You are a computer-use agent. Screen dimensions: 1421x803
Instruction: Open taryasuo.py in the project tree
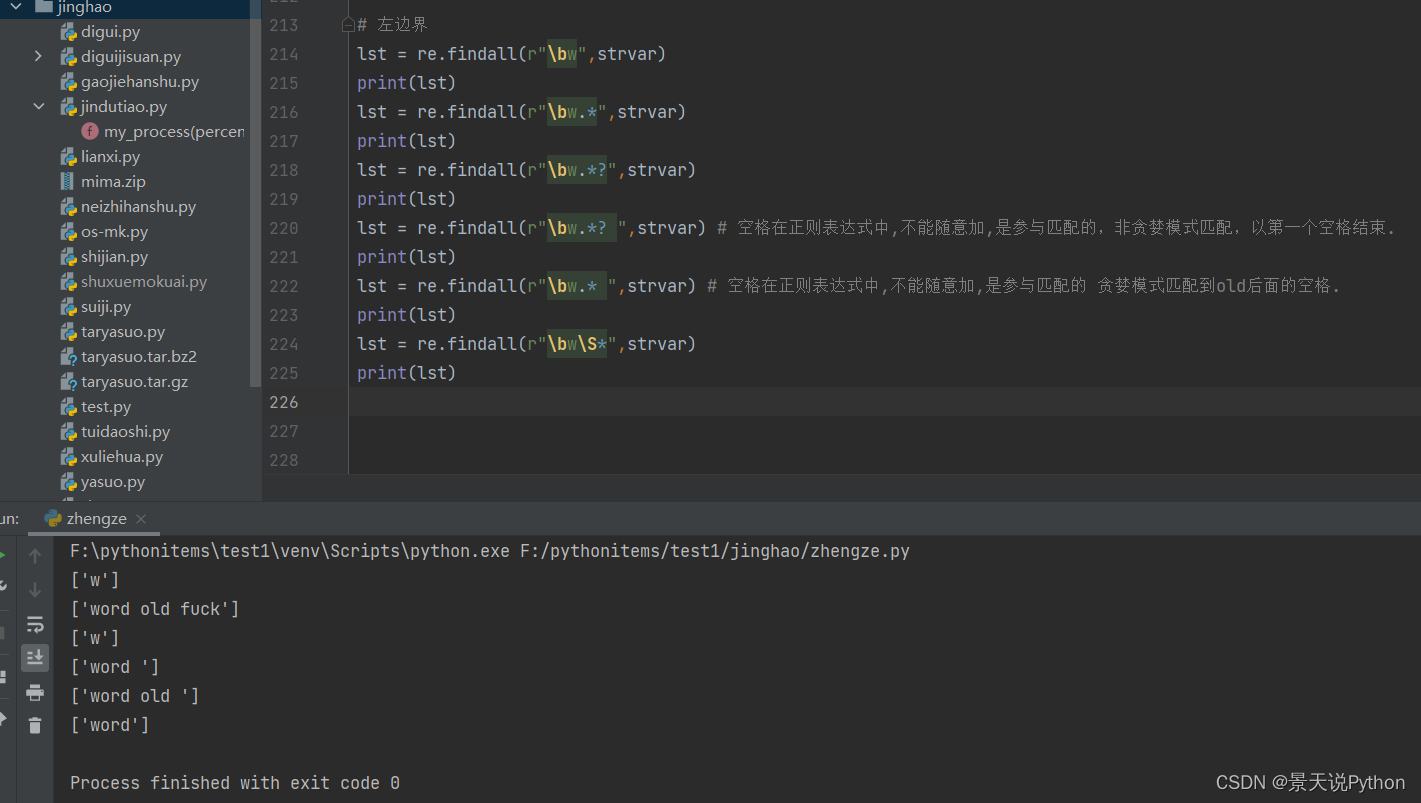123,332
